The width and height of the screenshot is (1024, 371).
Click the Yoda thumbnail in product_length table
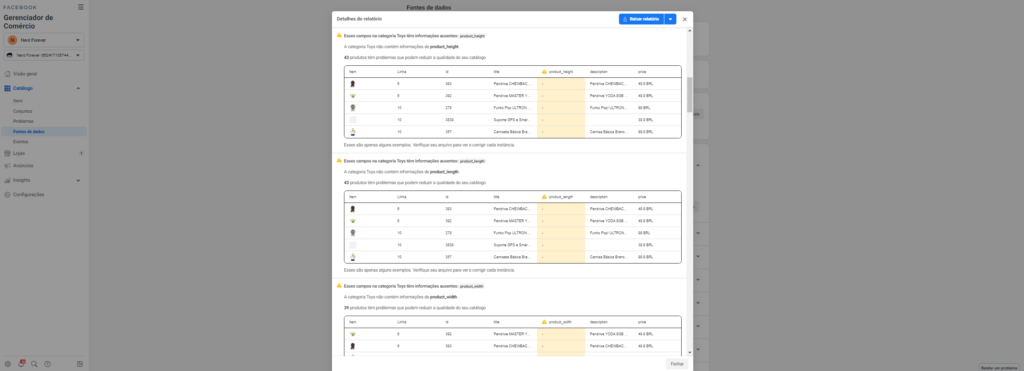point(353,221)
